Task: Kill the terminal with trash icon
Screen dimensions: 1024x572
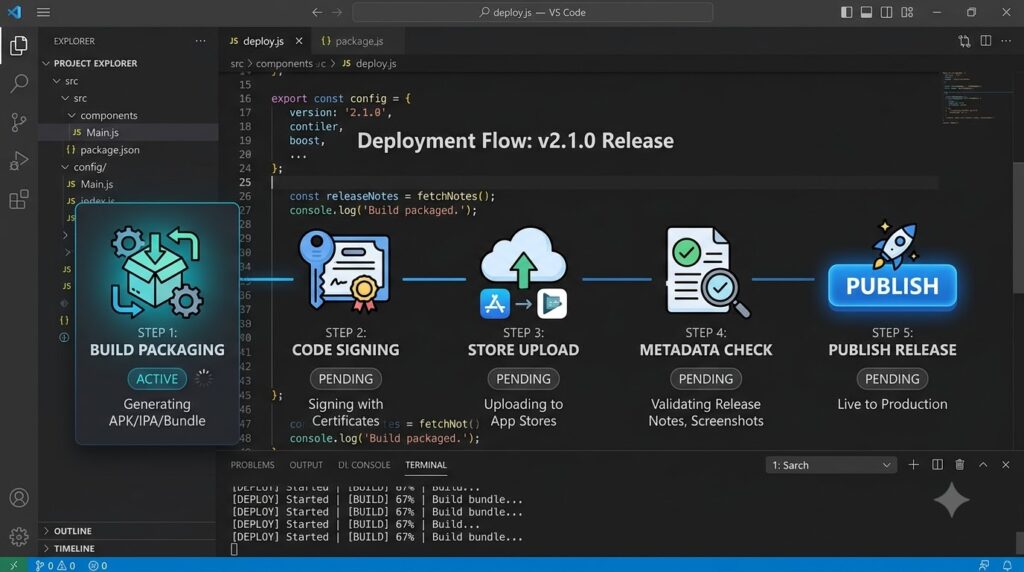Action: click(960, 464)
